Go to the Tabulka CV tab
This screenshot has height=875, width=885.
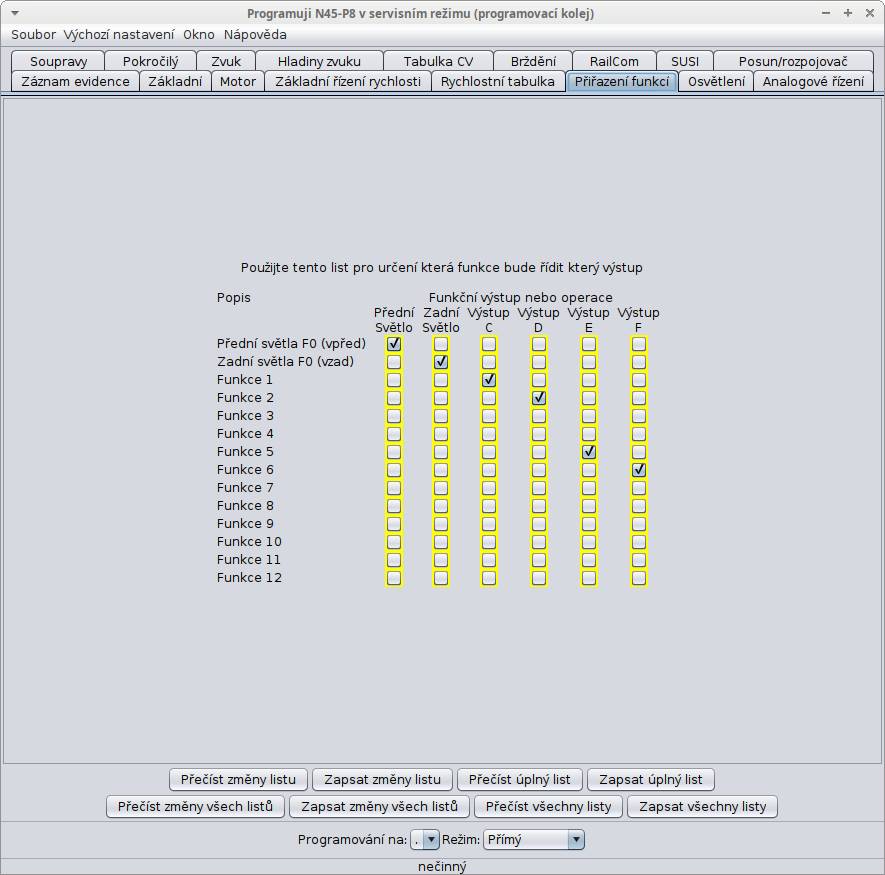[438, 61]
